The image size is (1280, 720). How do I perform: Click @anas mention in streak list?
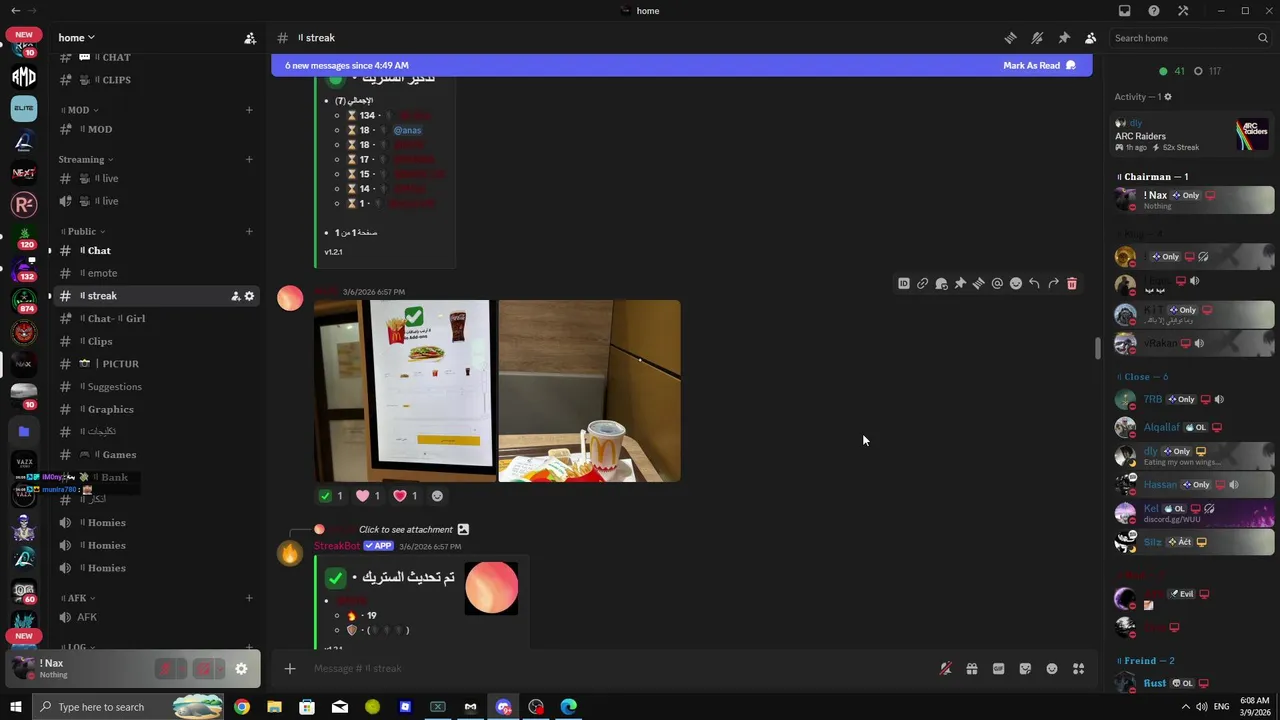pyautogui.click(x=407, y=130)
